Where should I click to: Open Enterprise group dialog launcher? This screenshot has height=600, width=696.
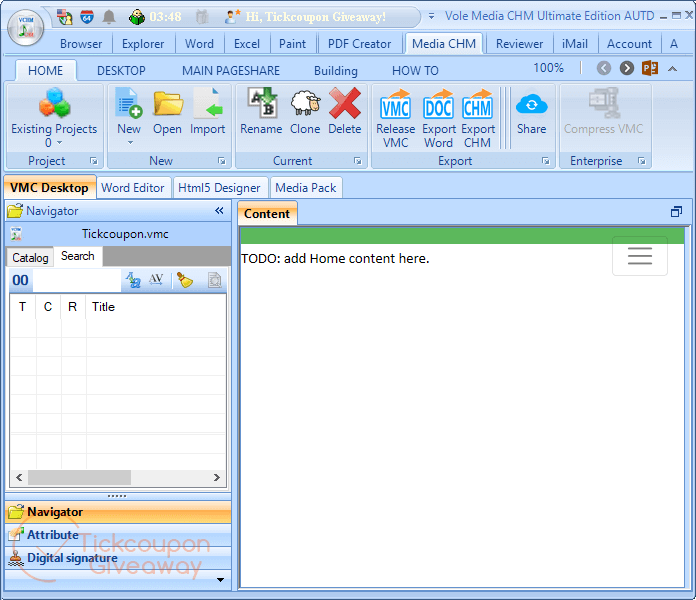click(x=641, y=161)
